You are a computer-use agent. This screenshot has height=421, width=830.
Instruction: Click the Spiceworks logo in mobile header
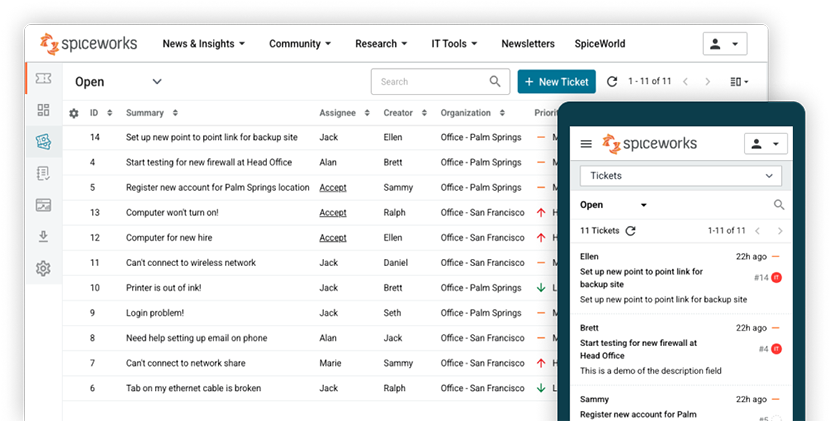(649, 144)
